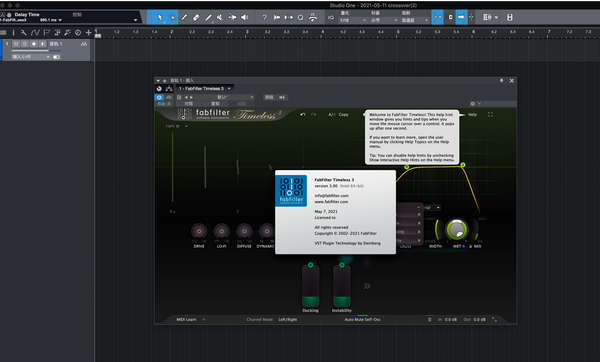The width and height of the screenshot is (600, 362).
Task: Open the marker flag track icon
Action: tap(46, 33)
